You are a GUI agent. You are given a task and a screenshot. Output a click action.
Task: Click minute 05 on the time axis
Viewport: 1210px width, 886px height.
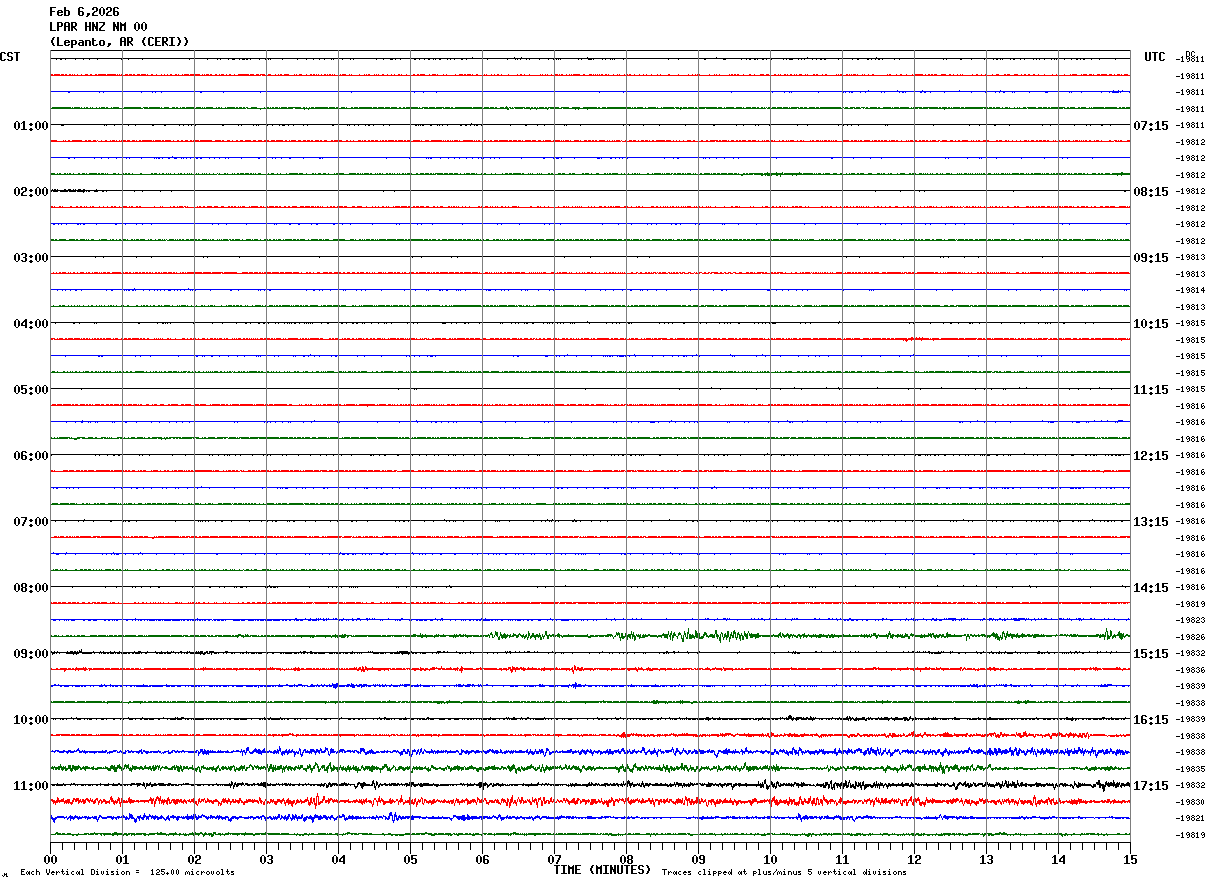click(410, 859)
